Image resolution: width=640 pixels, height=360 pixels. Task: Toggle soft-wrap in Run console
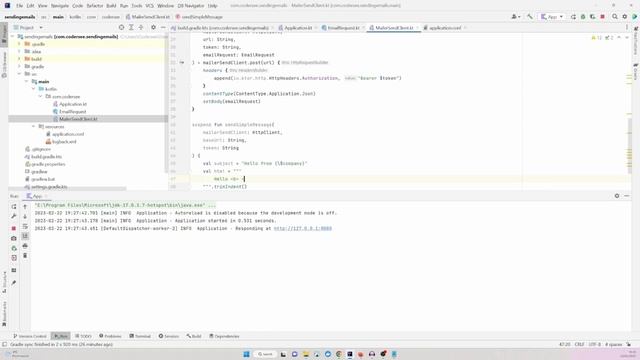click(x=25, y=227)
